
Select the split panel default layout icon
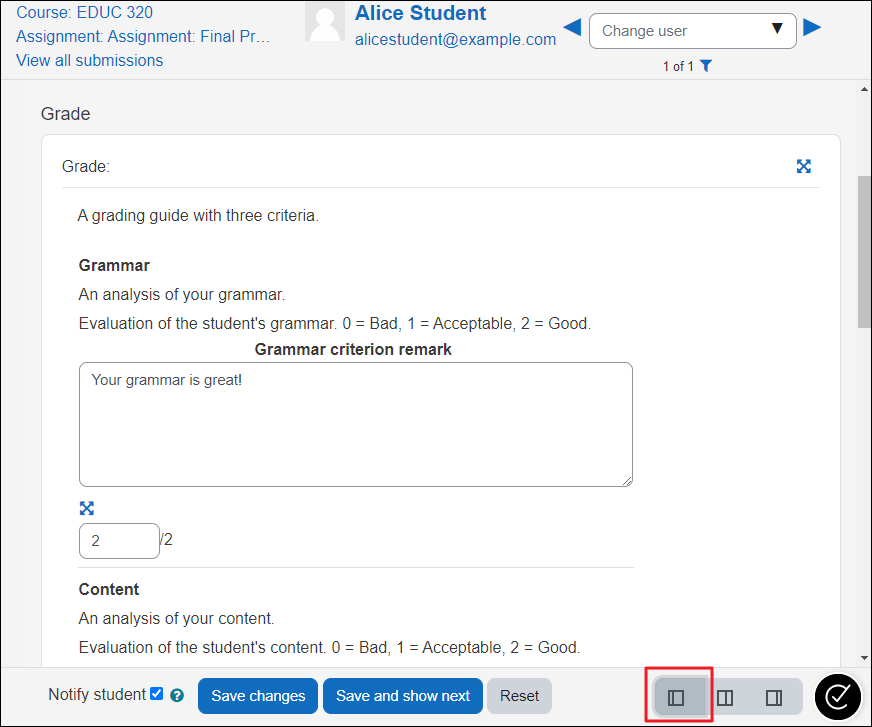[725, 697]
